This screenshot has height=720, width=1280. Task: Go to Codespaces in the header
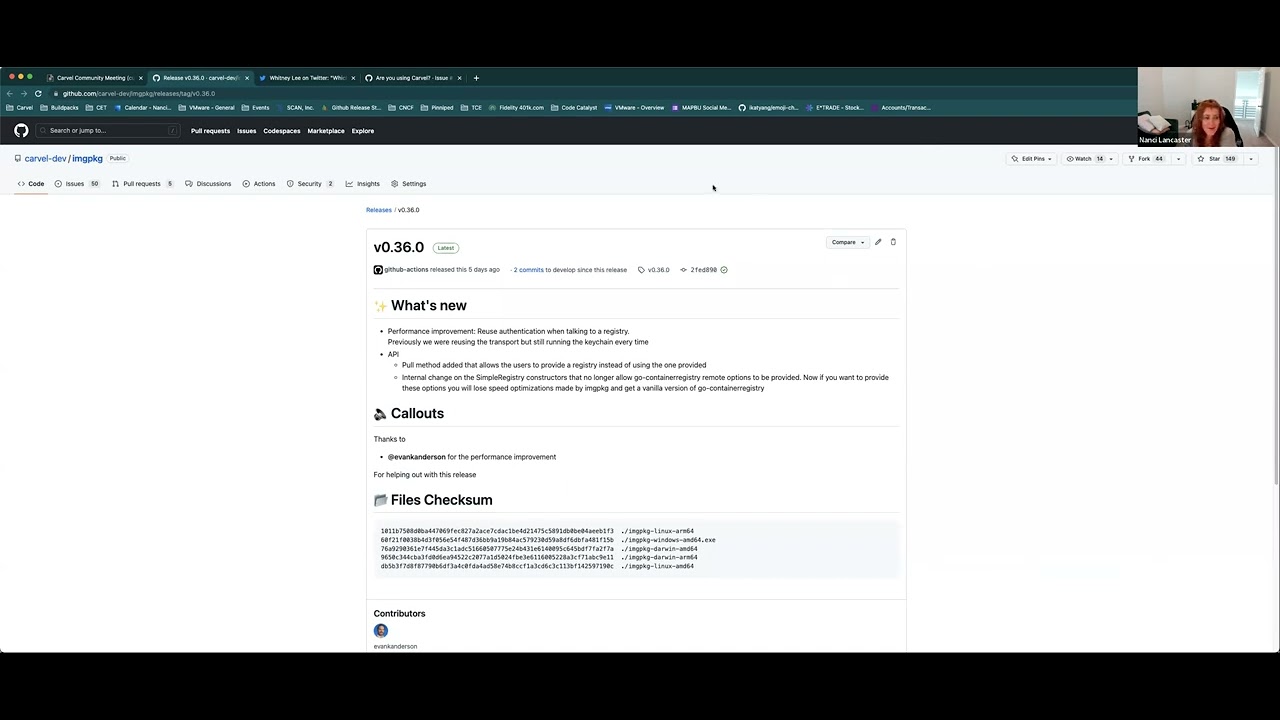point(281,131)
